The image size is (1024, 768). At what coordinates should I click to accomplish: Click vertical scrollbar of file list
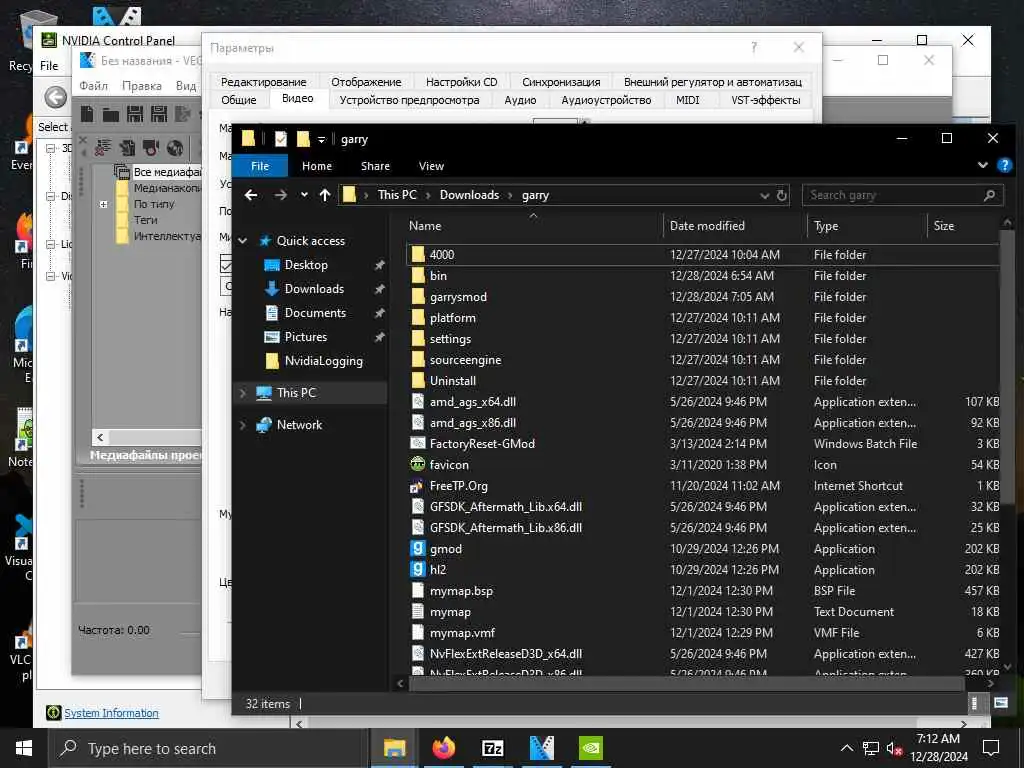tap(1007, 366)
